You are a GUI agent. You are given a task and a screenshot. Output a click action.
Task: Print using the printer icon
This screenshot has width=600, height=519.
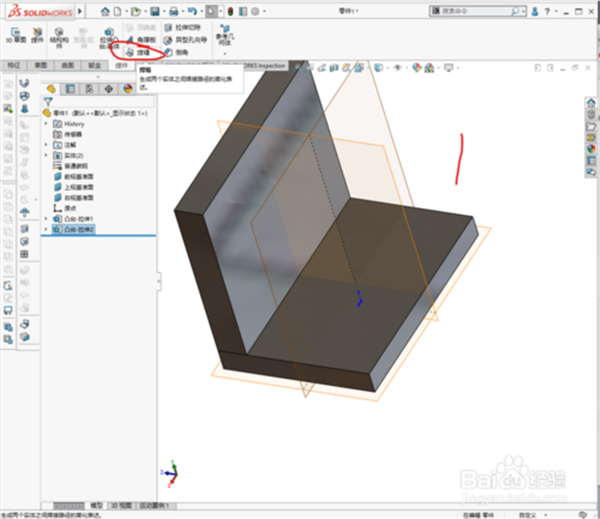(173, 11)
